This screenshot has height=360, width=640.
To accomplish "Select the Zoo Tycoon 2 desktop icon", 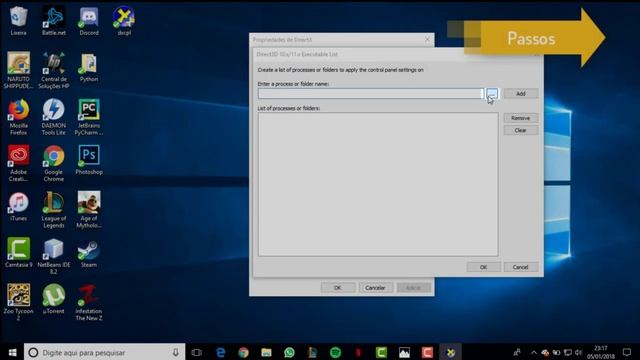I will (x=18, y=302).
